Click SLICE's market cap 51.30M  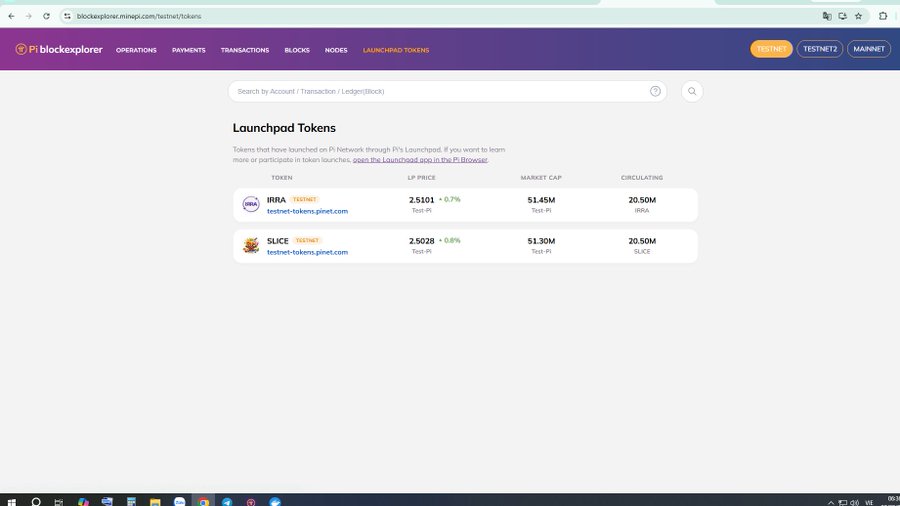tap(541, 241)
